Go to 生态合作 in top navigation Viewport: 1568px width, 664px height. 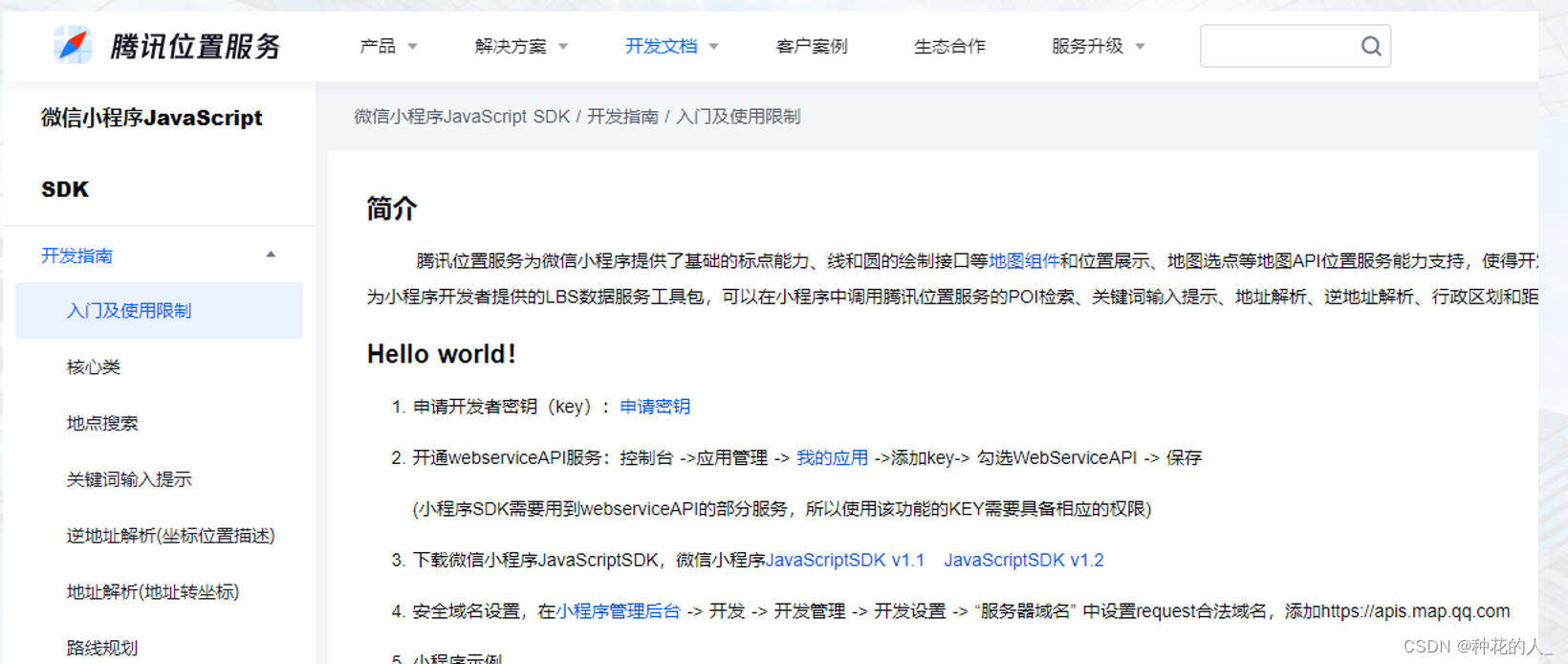coord(949,46)
